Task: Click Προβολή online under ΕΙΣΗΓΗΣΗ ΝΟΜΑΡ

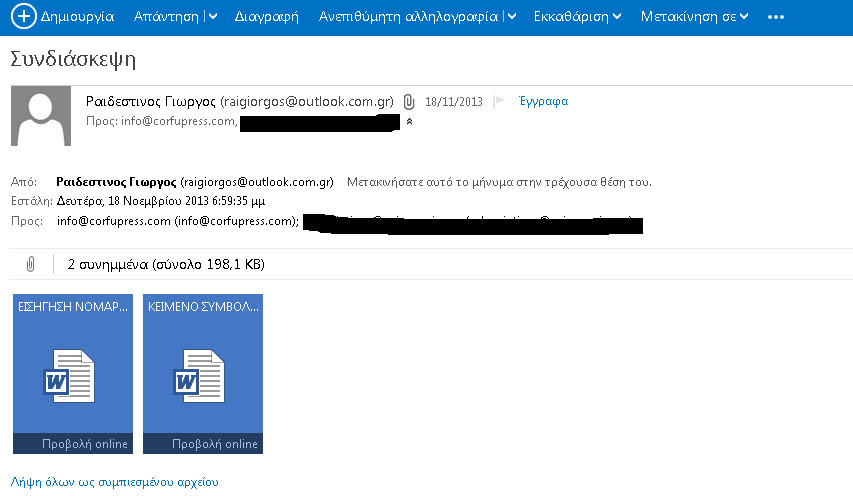Action: click(x=85, y=443)
